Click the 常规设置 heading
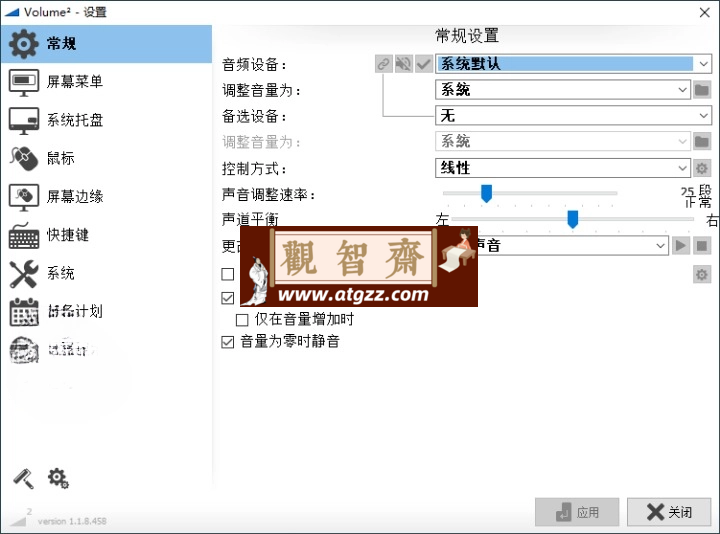Viewport: 720px width, 534px height. (x=467, y=36)
